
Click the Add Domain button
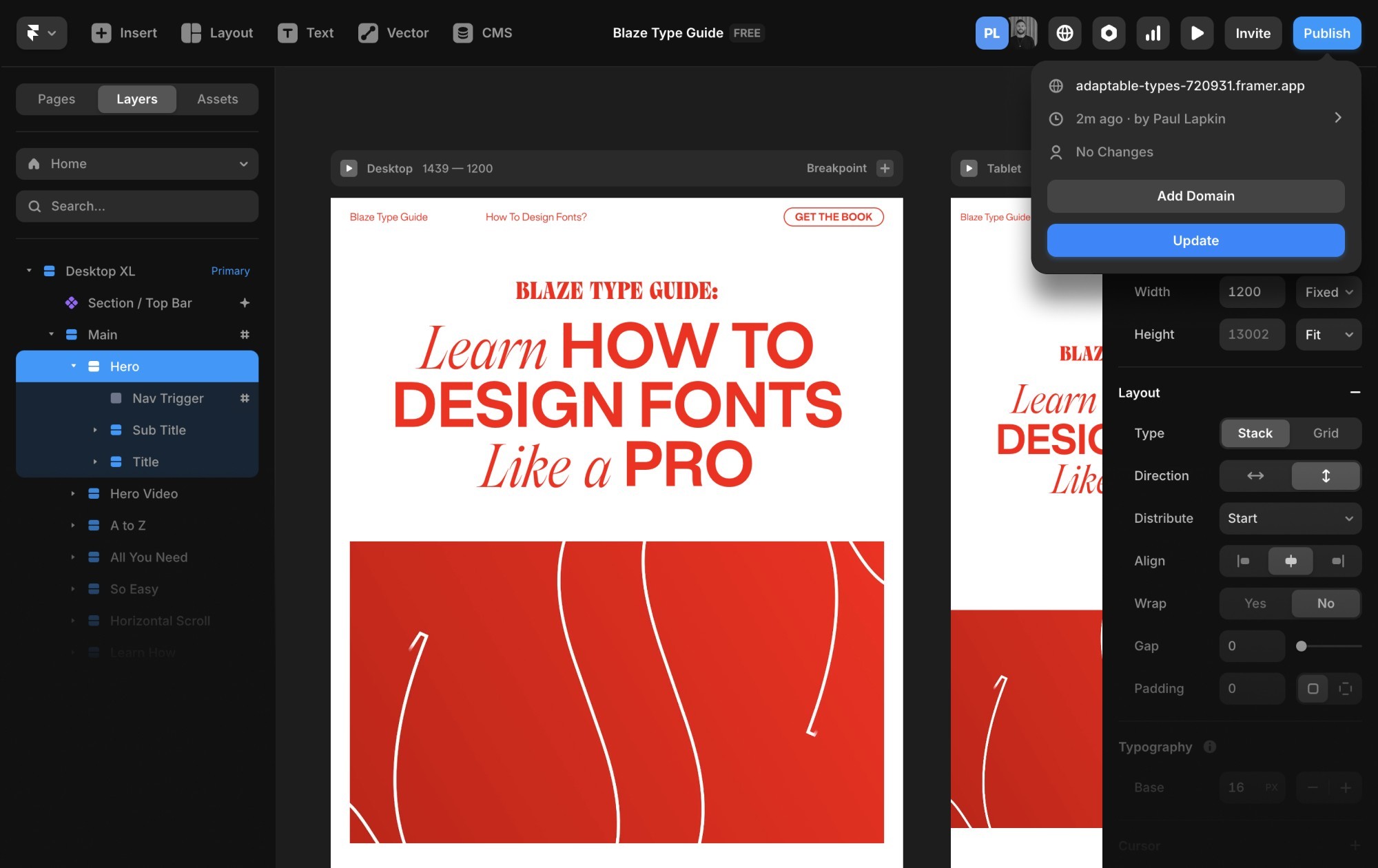(1195, 196)
